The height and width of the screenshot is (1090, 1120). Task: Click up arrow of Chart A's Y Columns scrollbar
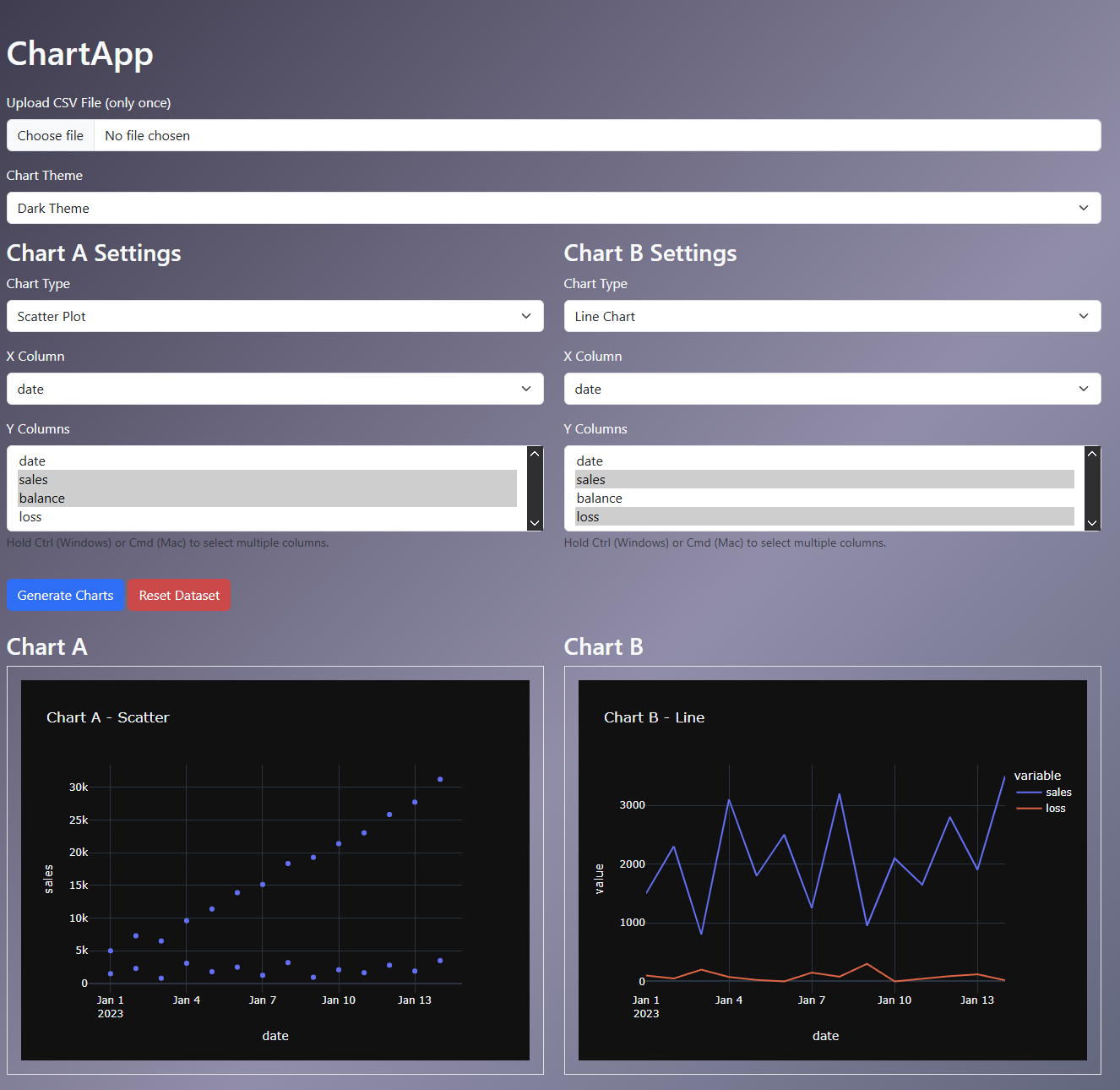point(535,454)
